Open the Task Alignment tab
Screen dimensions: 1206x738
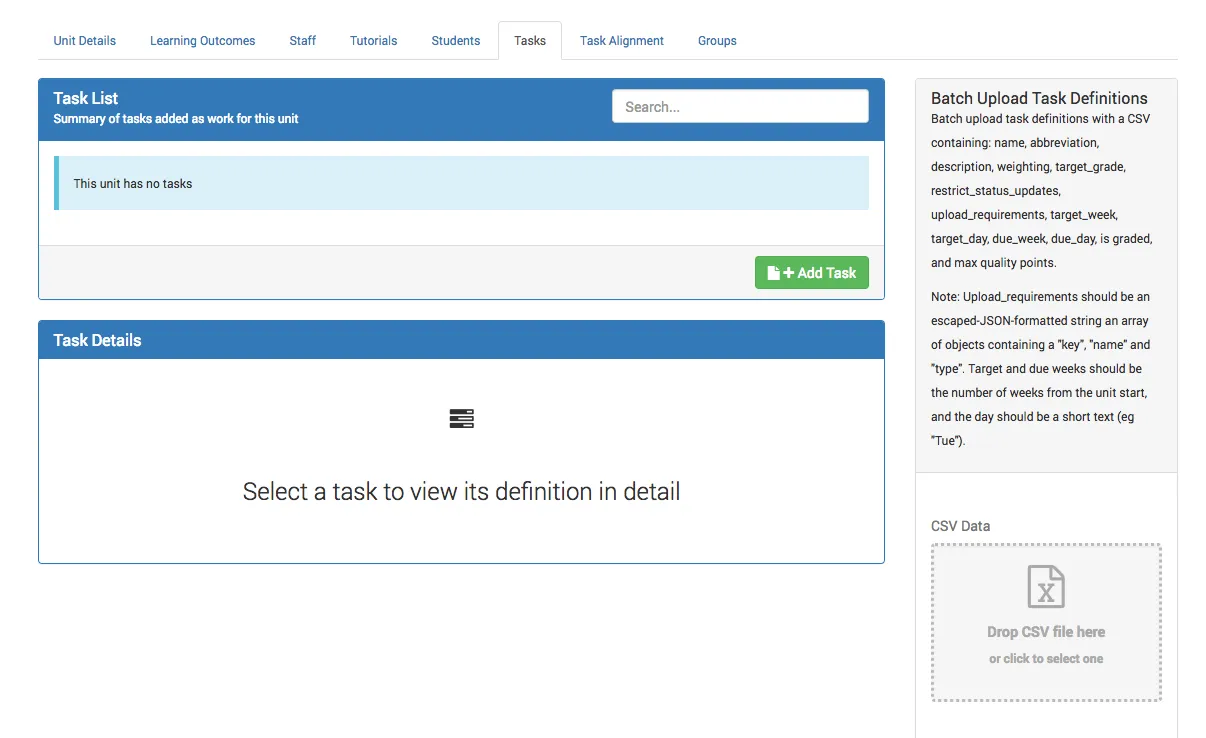621,40
